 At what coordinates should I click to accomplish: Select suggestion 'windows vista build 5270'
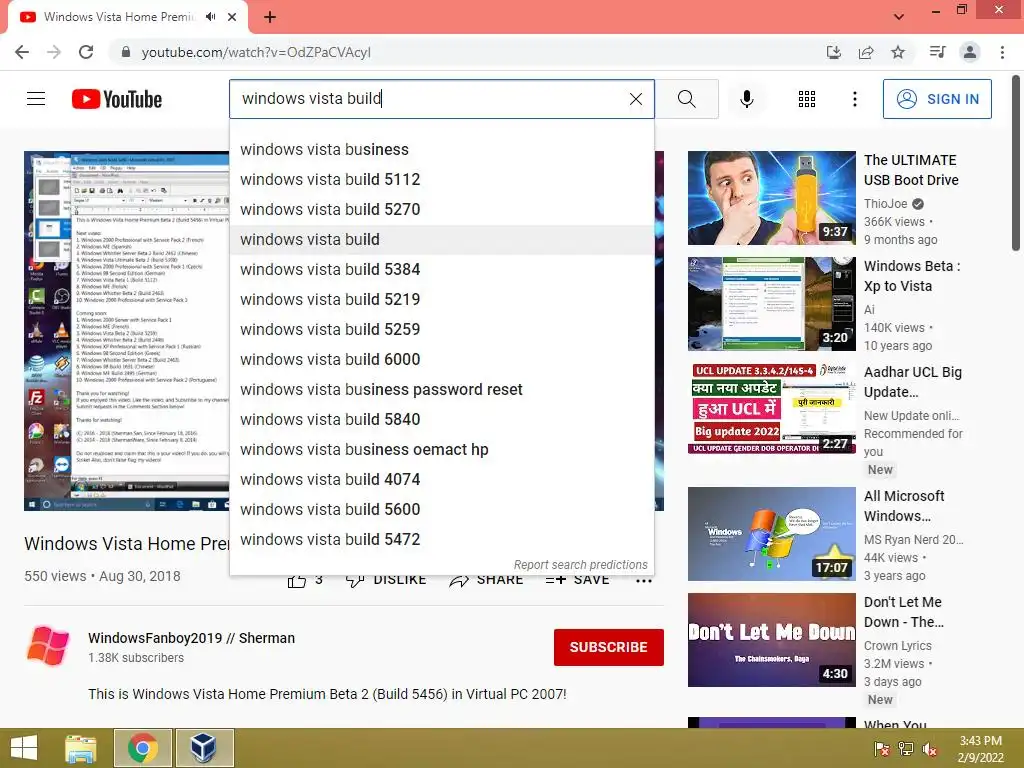441,210
